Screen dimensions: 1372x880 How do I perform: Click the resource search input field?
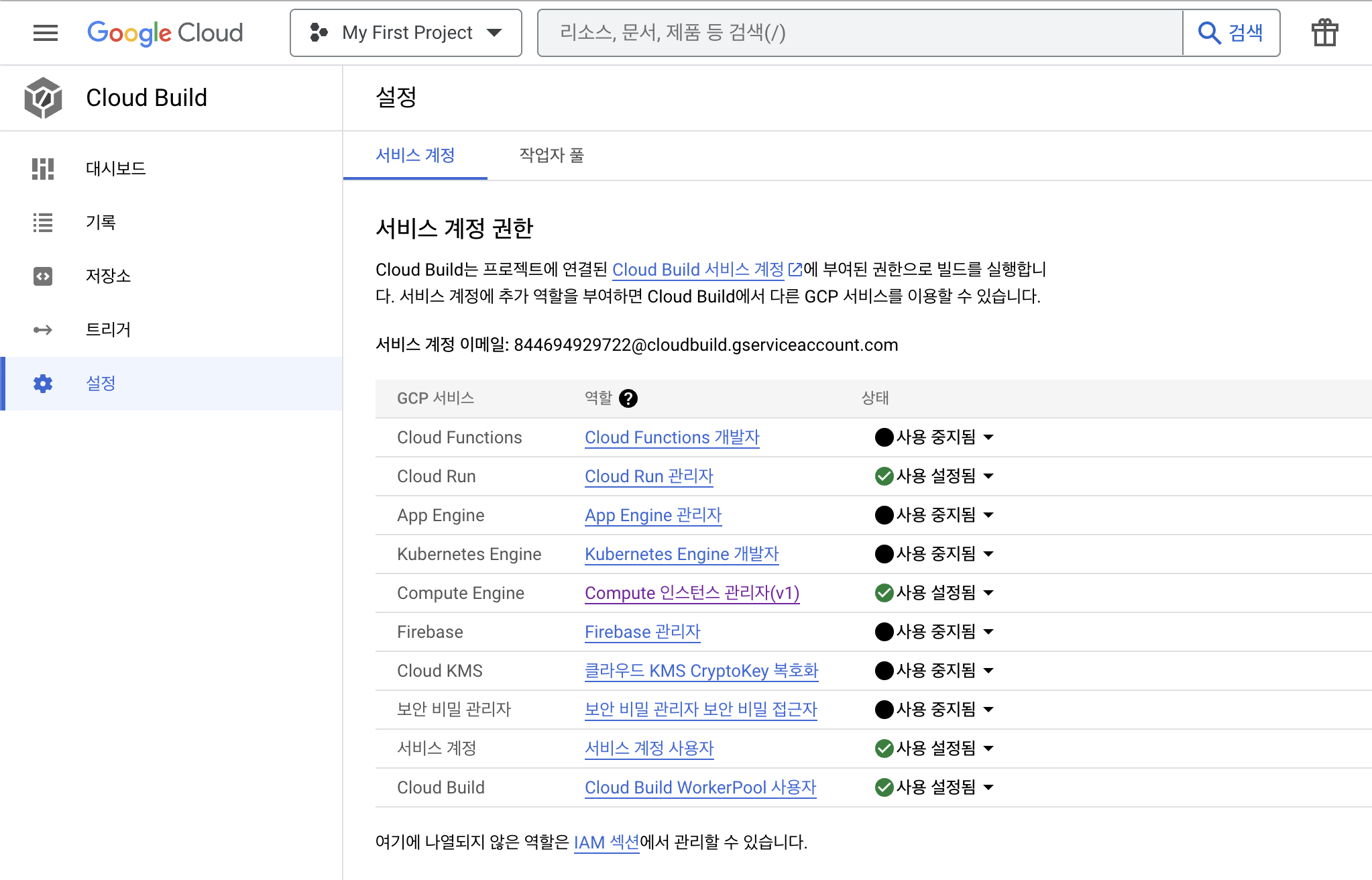(860, 32)
